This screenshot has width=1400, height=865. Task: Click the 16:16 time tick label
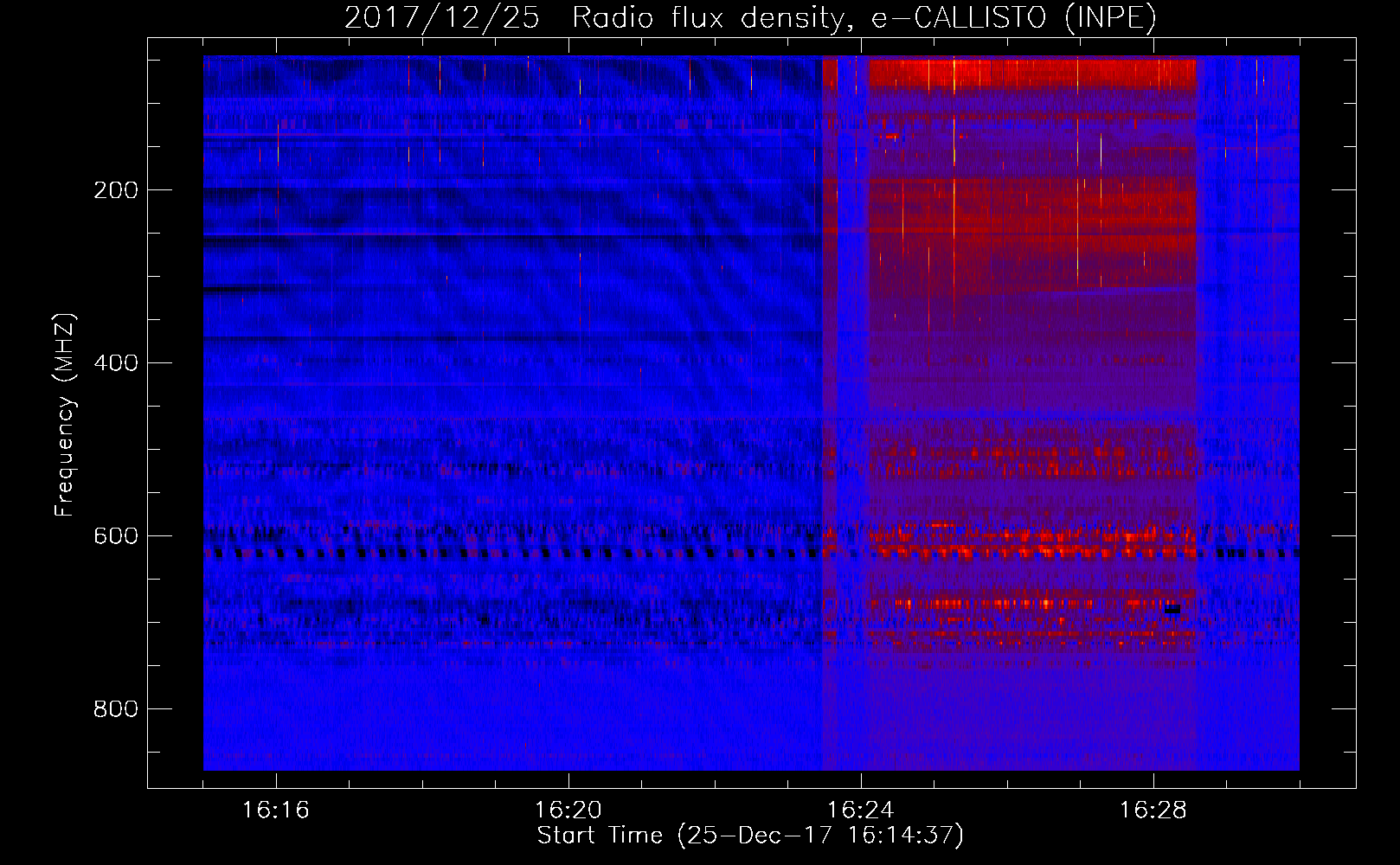click(x=276, y=811)
